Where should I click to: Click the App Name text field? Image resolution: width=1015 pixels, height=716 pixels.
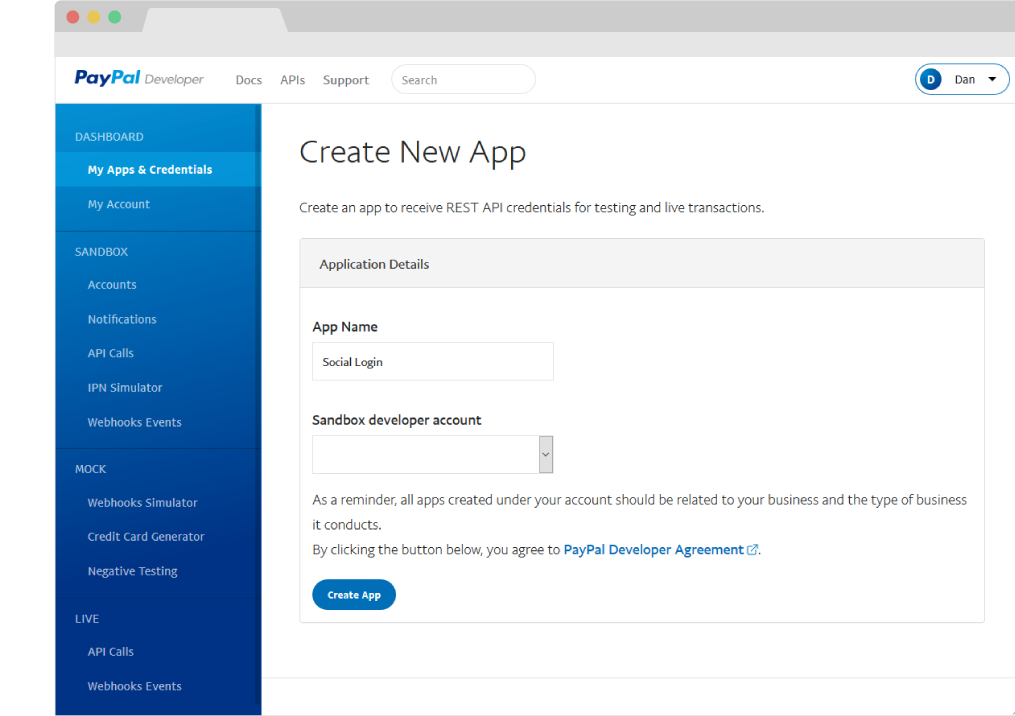pos(432,362)
